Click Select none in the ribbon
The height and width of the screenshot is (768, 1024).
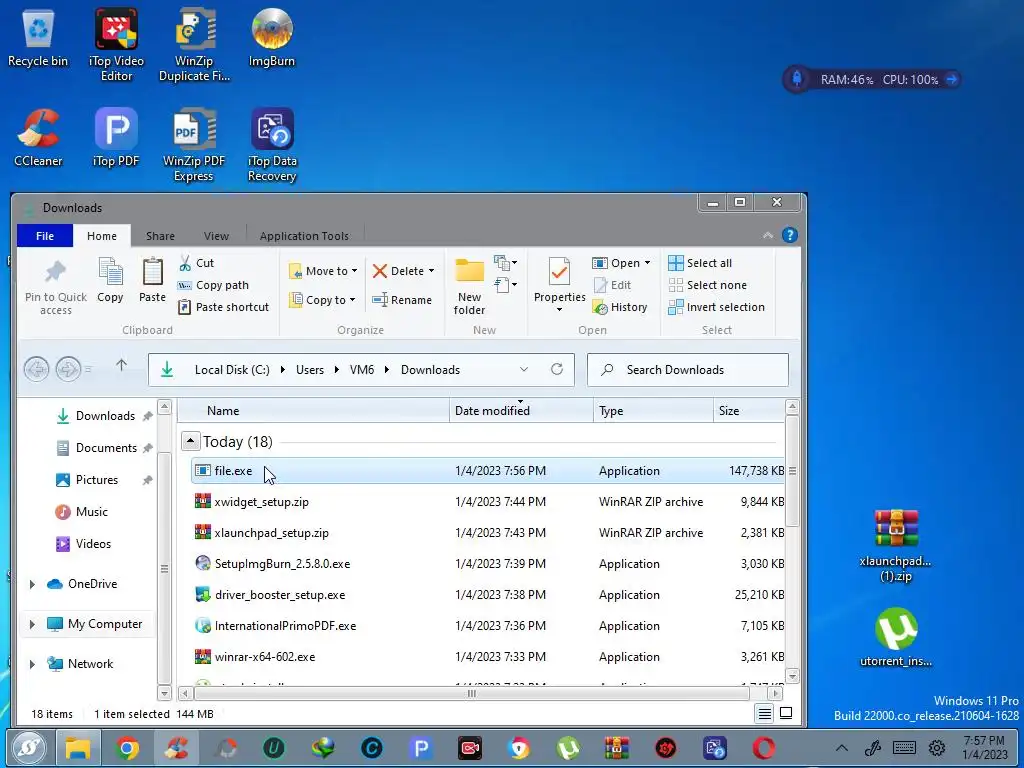click(x=707, y=285)
